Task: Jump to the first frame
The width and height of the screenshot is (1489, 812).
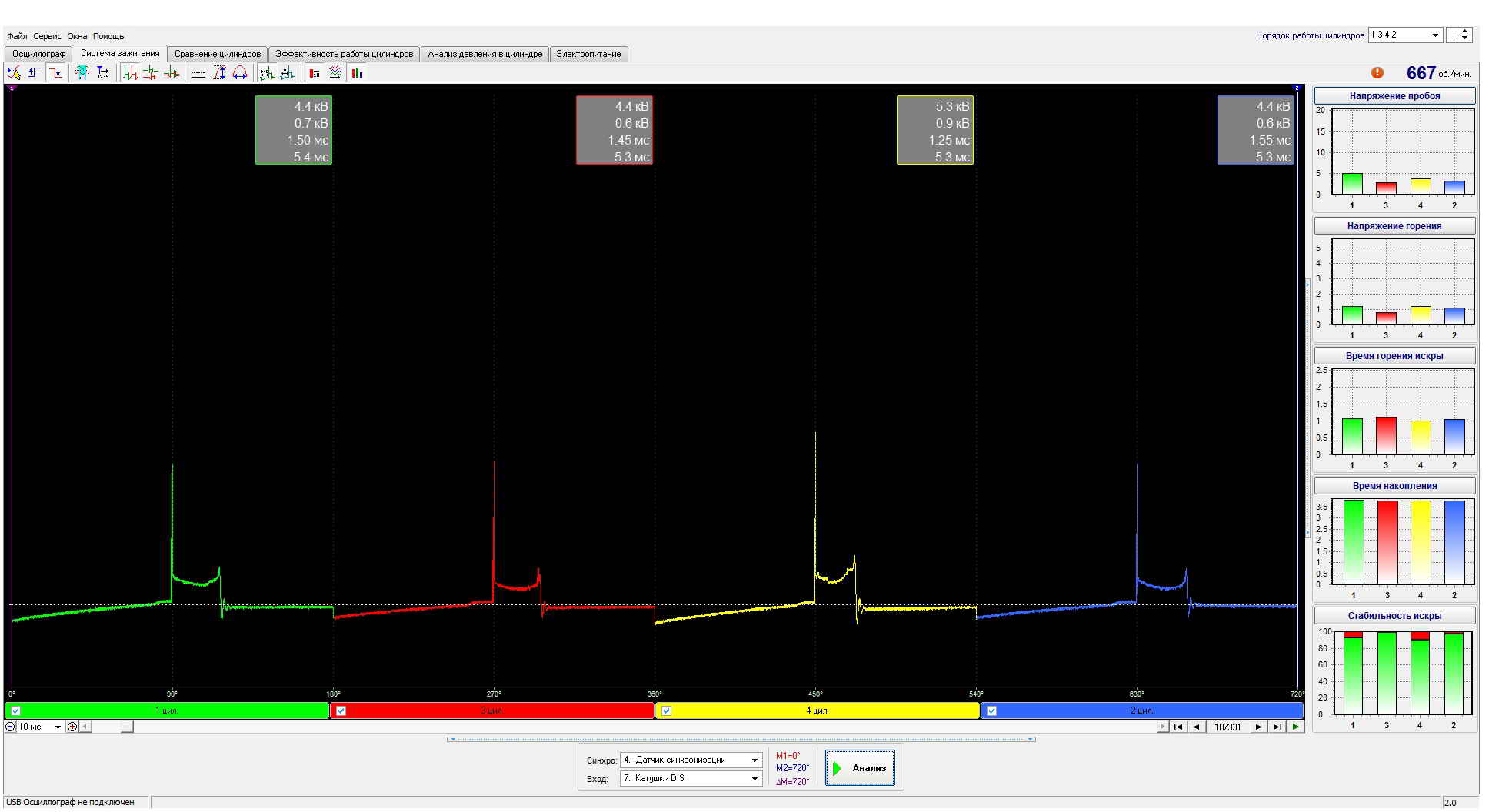Action: pos(1178,727)
